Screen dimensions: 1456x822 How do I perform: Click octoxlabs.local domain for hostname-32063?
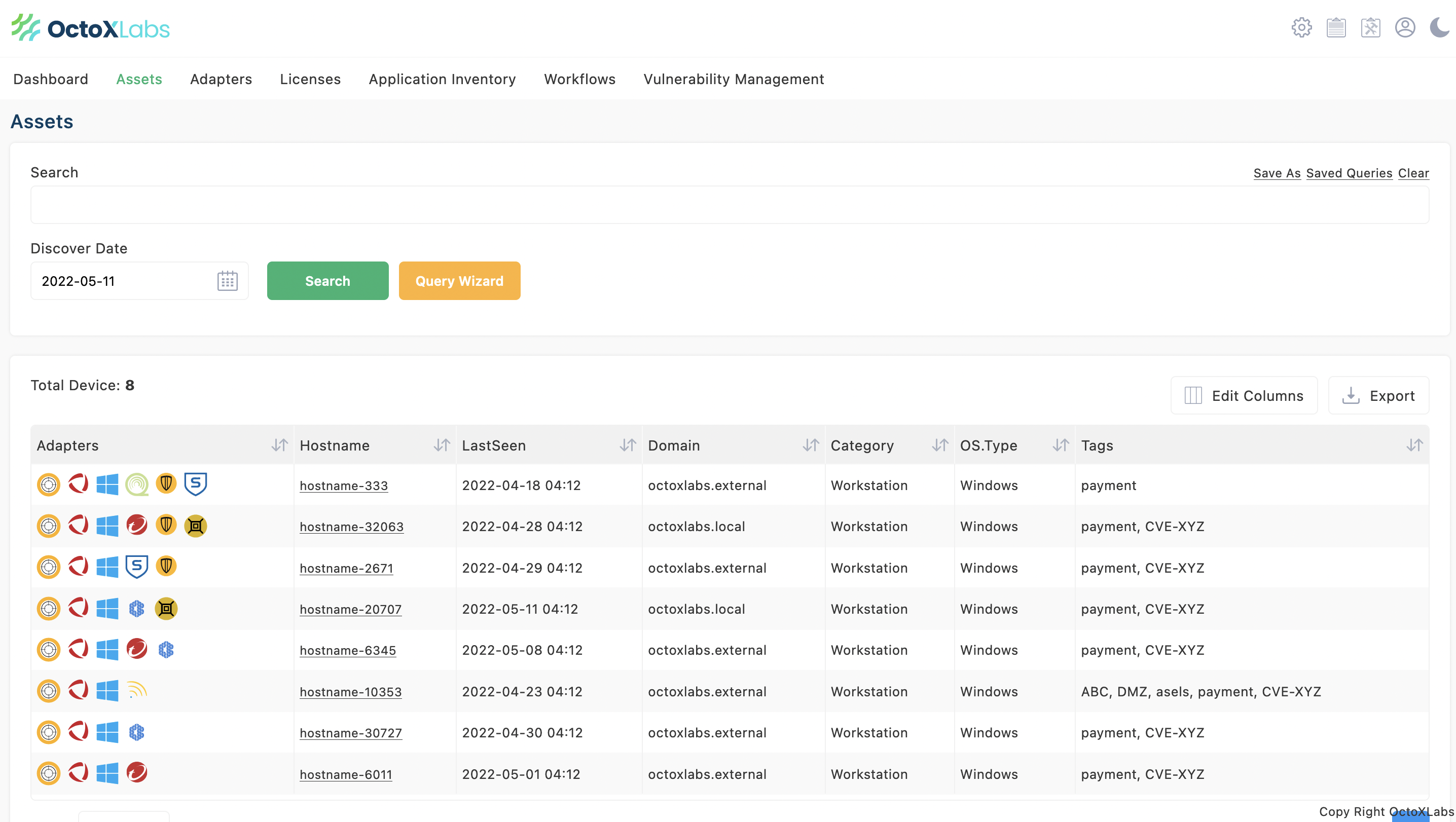pos(697,527)
